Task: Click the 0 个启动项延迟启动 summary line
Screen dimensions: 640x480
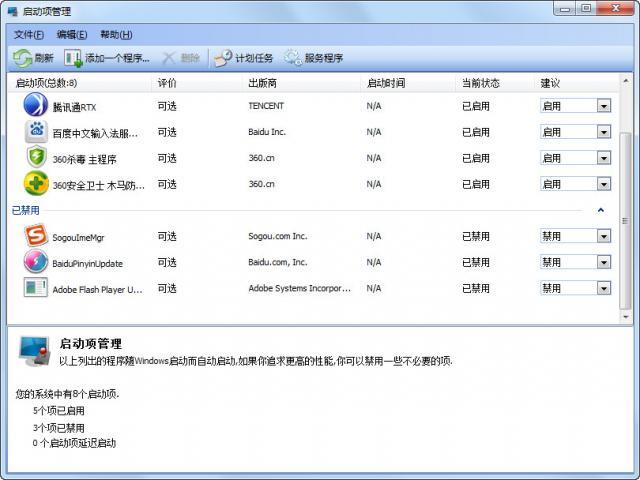Action: coord(74,443)
